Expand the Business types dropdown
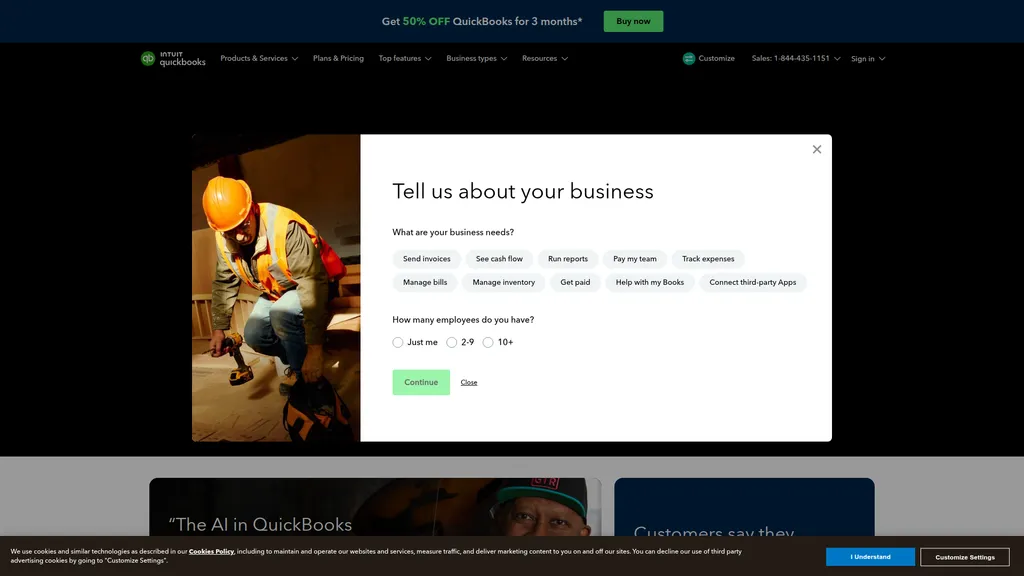1024x576 pixels. tap(477, 59)
